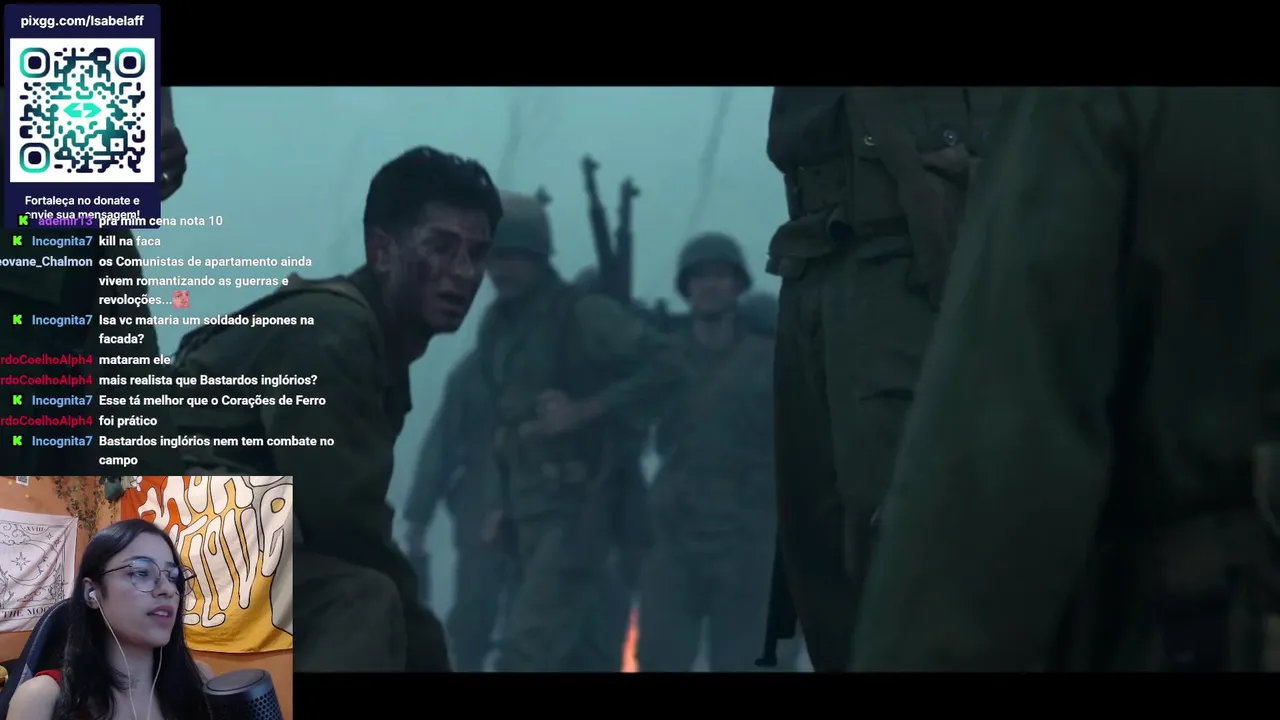Click the green badge beside 'Bastardos inglórios nem tem' message

pos(17,441)
